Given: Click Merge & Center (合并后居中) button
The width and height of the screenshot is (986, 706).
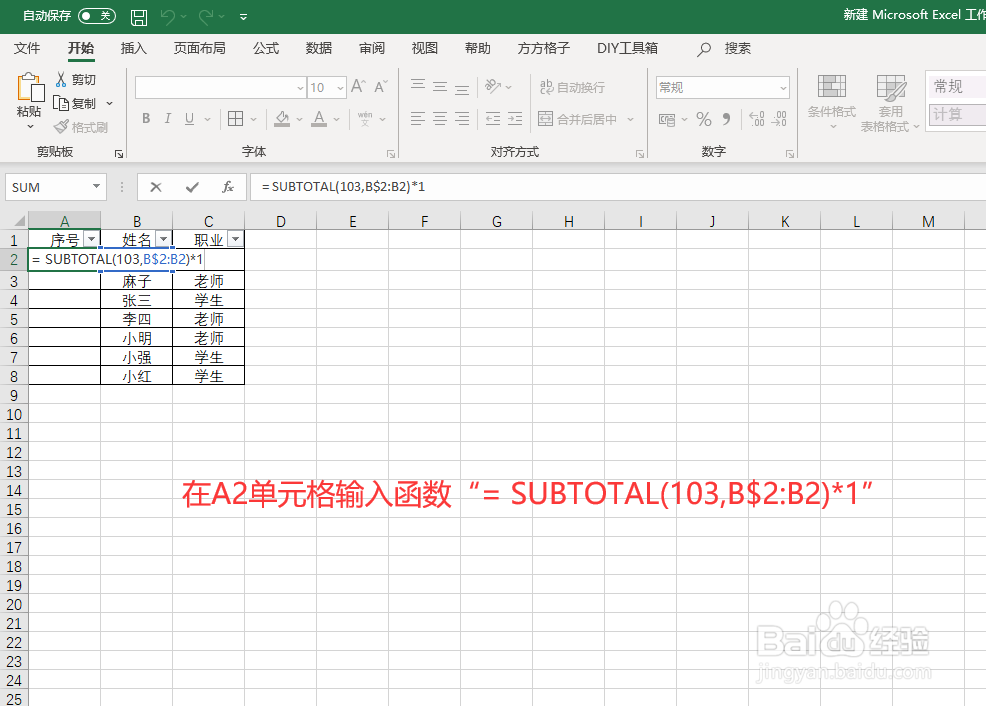Looking at the screenshot, I should 578,119.
